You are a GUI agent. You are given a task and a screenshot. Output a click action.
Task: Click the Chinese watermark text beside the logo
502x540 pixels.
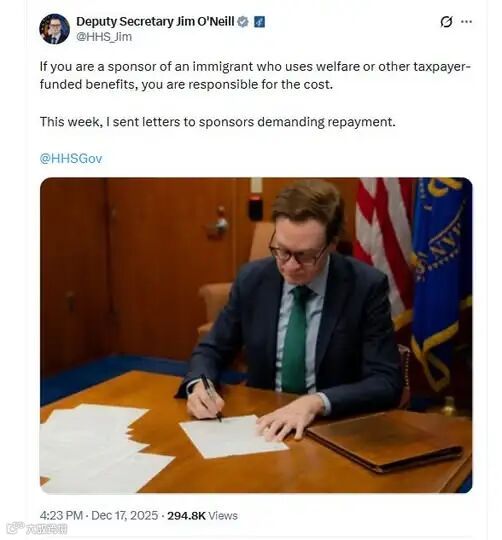click(46, 529)
